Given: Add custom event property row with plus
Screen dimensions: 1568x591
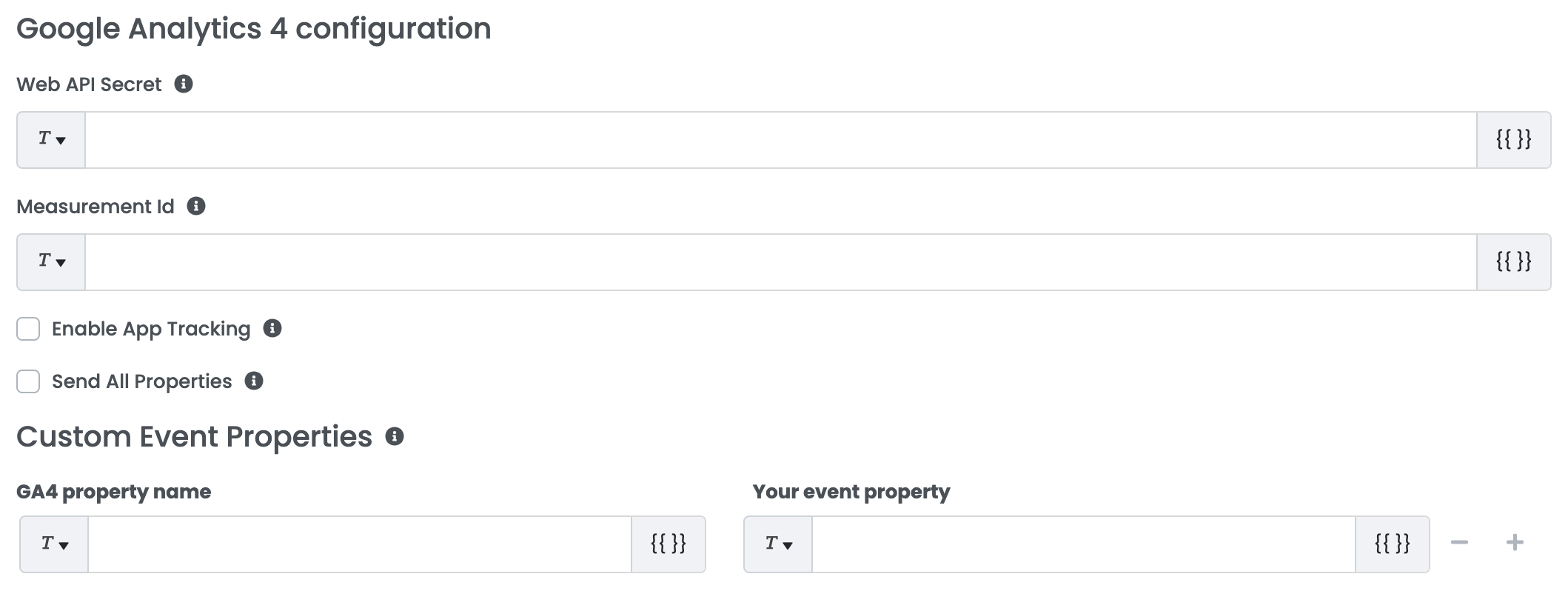Looking at the screenshot, I should click(1515, 543).
